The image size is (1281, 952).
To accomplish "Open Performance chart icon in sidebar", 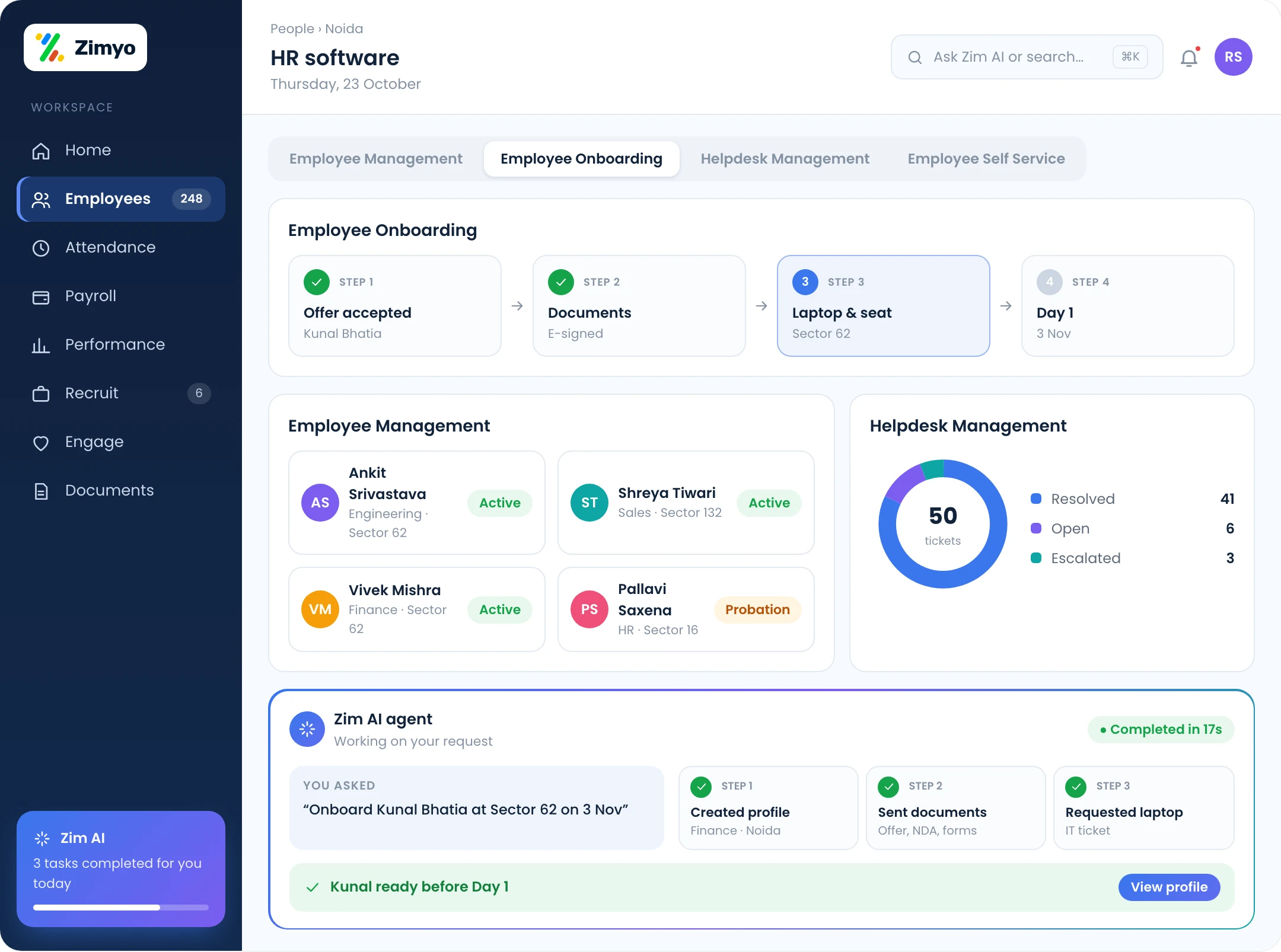I will click(x=41, y=345).
